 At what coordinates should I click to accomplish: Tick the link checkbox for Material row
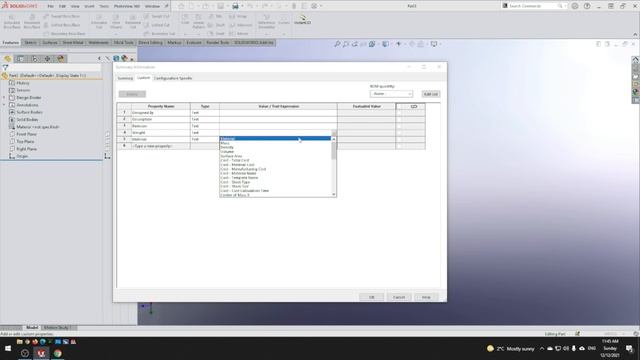[399, 139]
